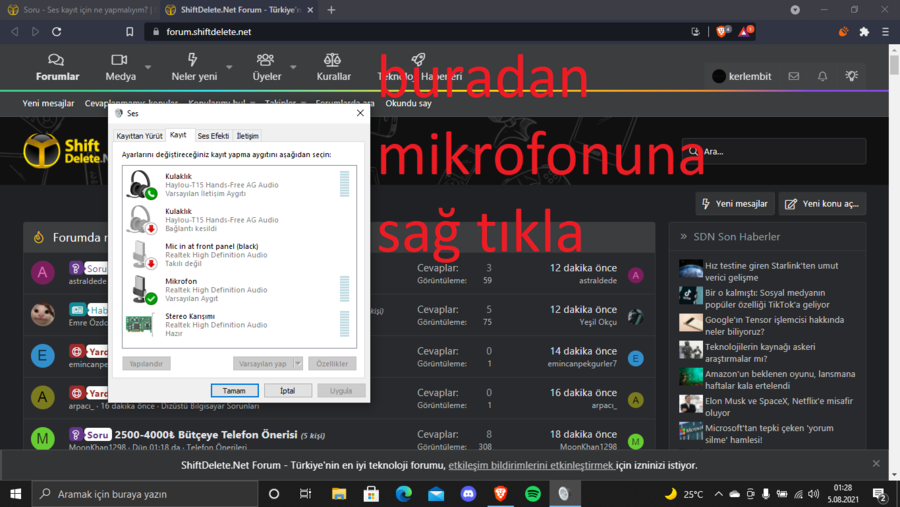Expand the Medya menu dropdown arrow
The height and width of the screenshot is (507, 900).
click(148, 68)
